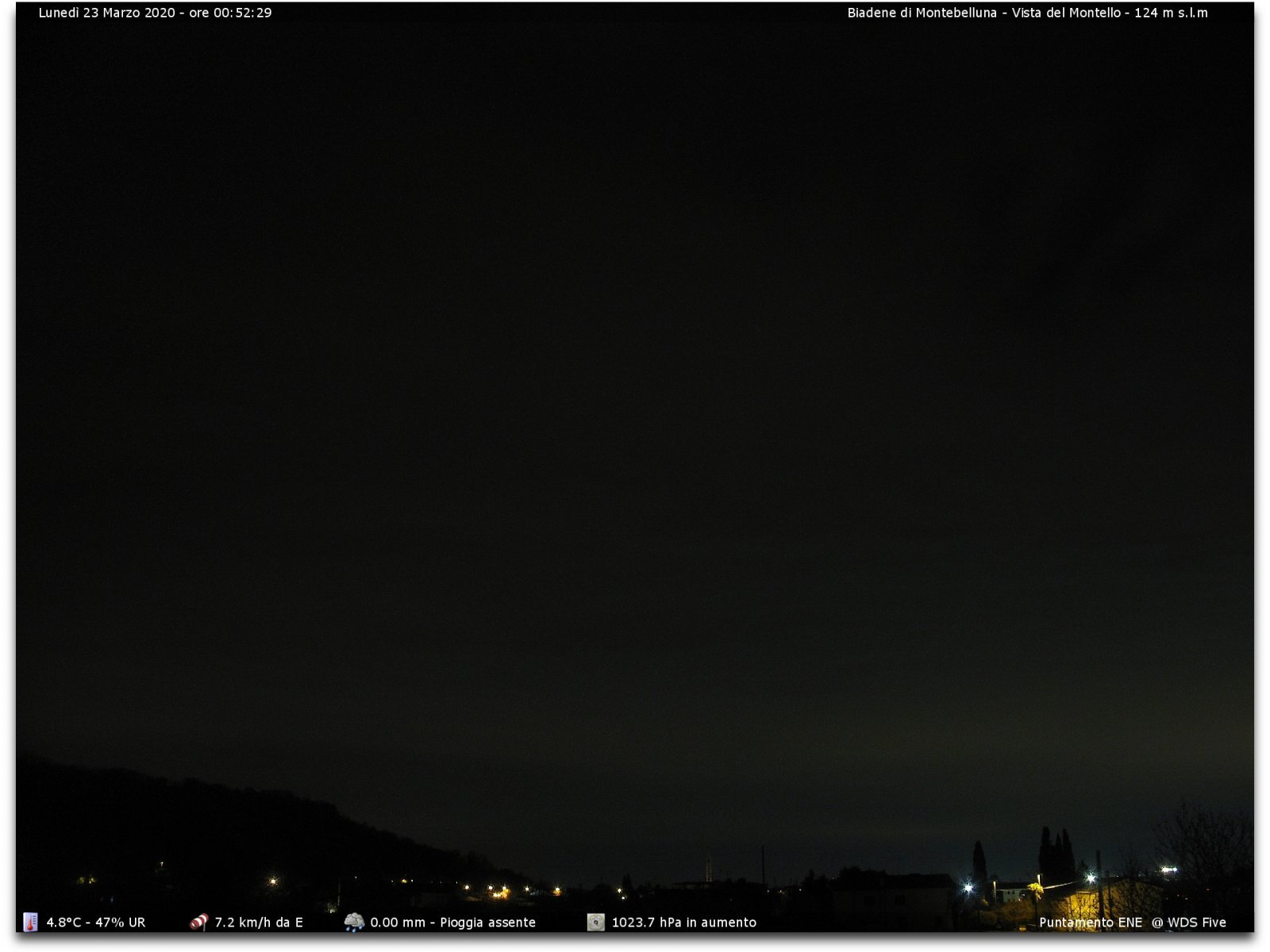Click the rain cloud precipitation icon
Viewport: 1270px width, 952px height.
point(354,922)
